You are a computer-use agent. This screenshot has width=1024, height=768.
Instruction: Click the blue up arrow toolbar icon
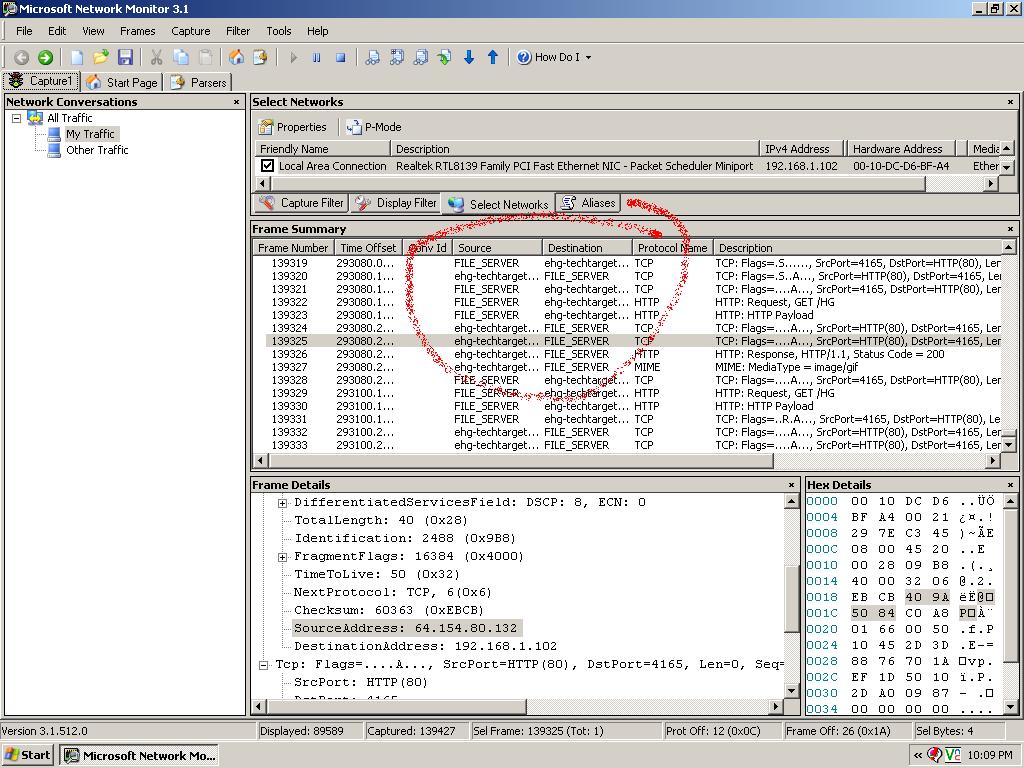click(493, 57)
